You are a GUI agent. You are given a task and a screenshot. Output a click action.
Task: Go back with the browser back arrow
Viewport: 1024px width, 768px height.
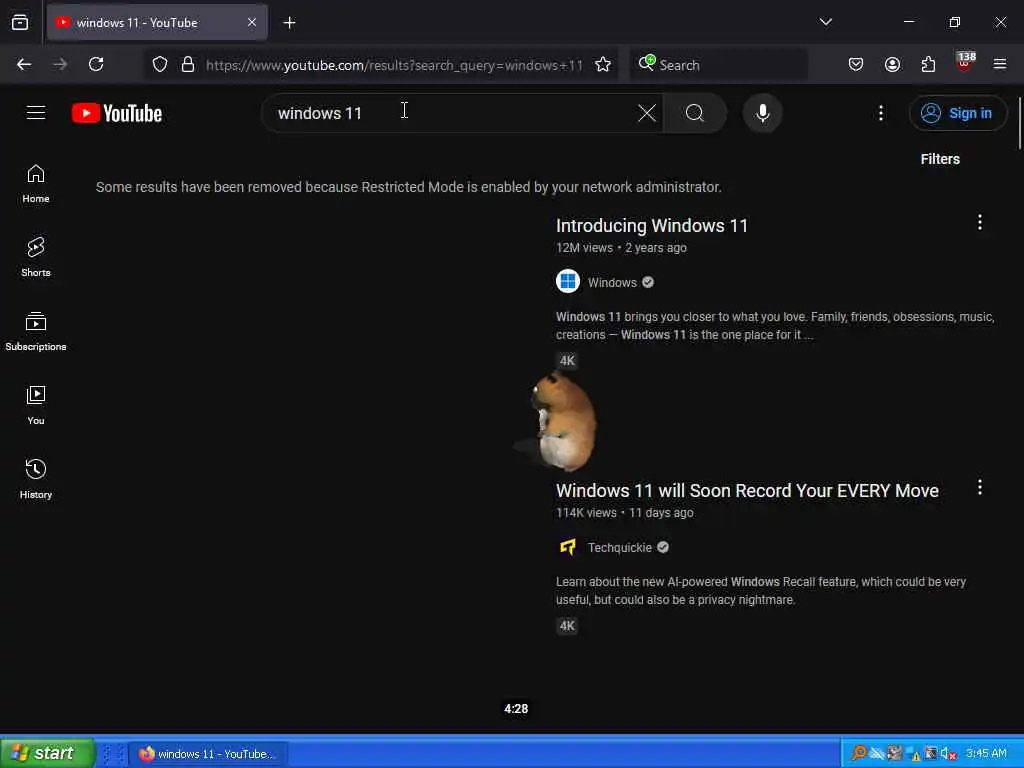click(x=24, y=64)
